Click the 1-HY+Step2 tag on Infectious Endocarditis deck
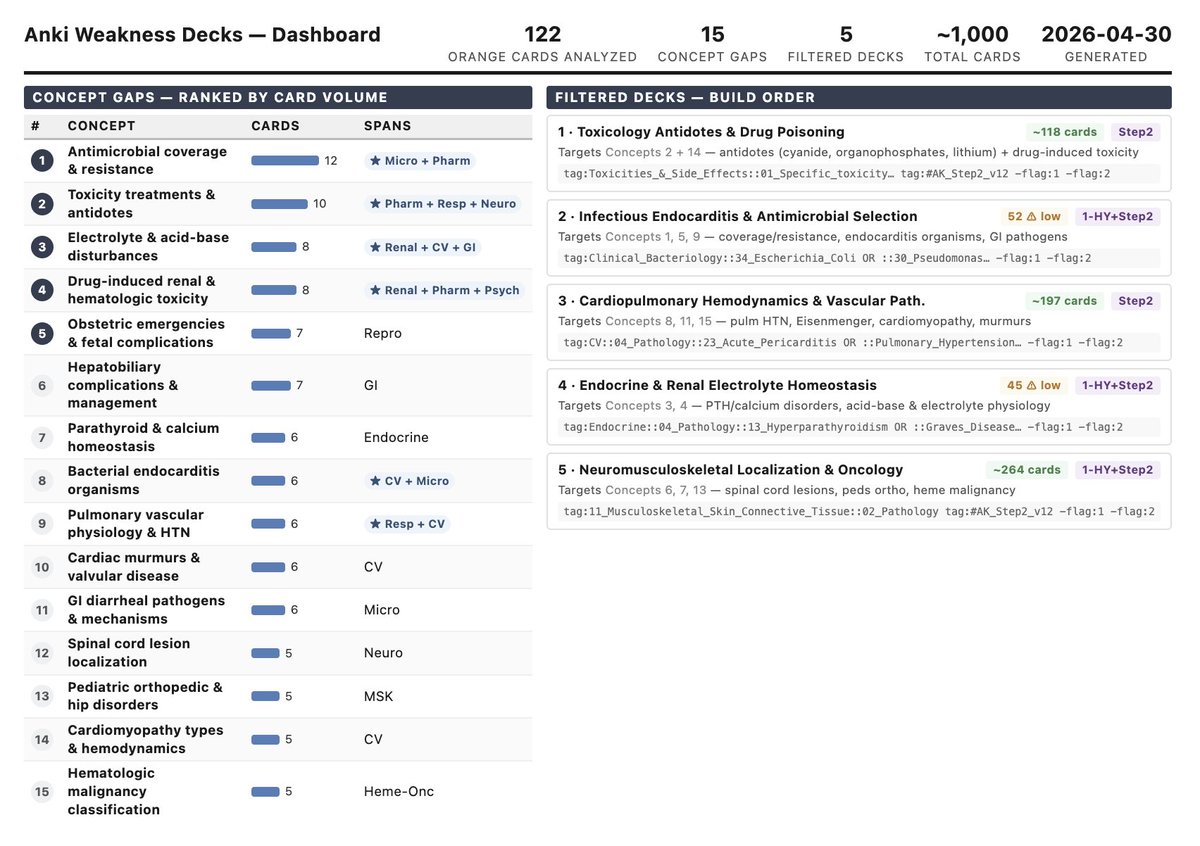The image size is (1200, 846). (x=1117, y=216)
